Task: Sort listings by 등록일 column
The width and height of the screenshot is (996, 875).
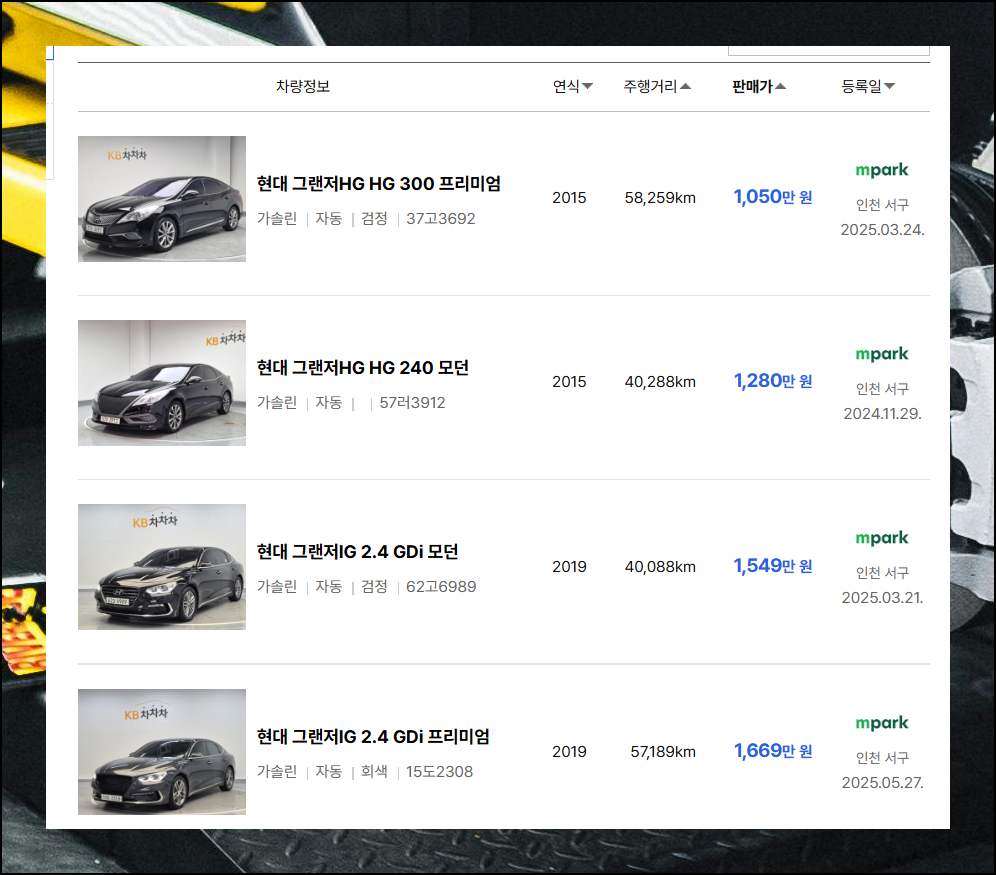Action: point(868,86)
